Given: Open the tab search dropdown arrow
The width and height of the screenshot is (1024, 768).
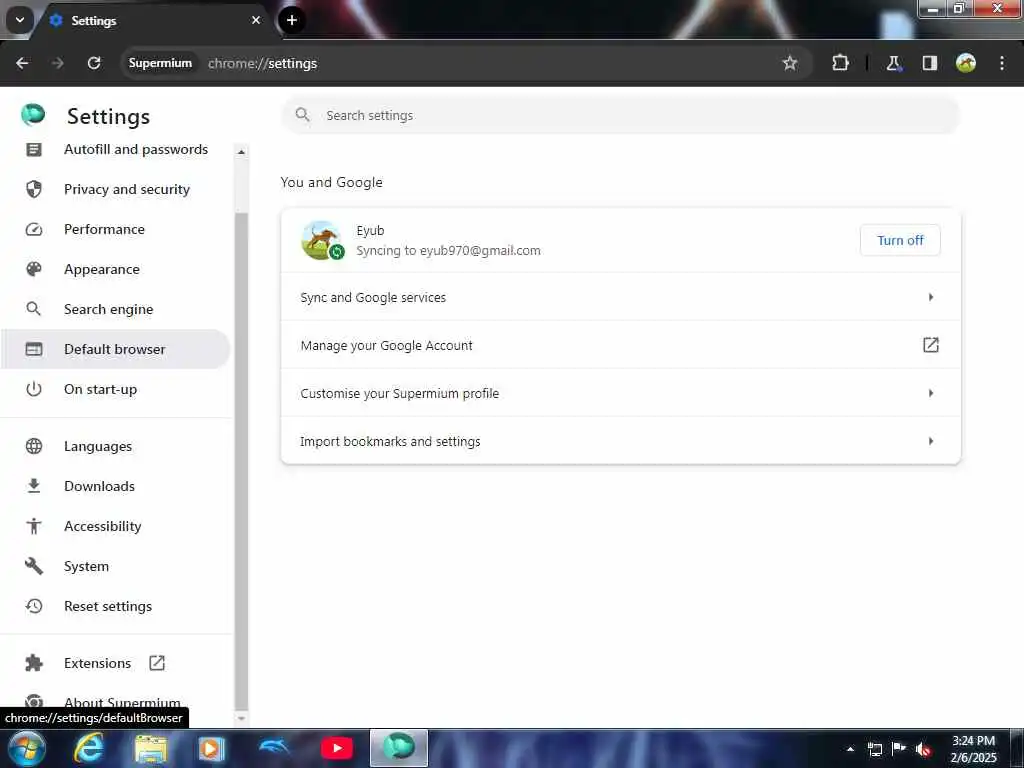Looking at the screenshot, I should 20,20.
